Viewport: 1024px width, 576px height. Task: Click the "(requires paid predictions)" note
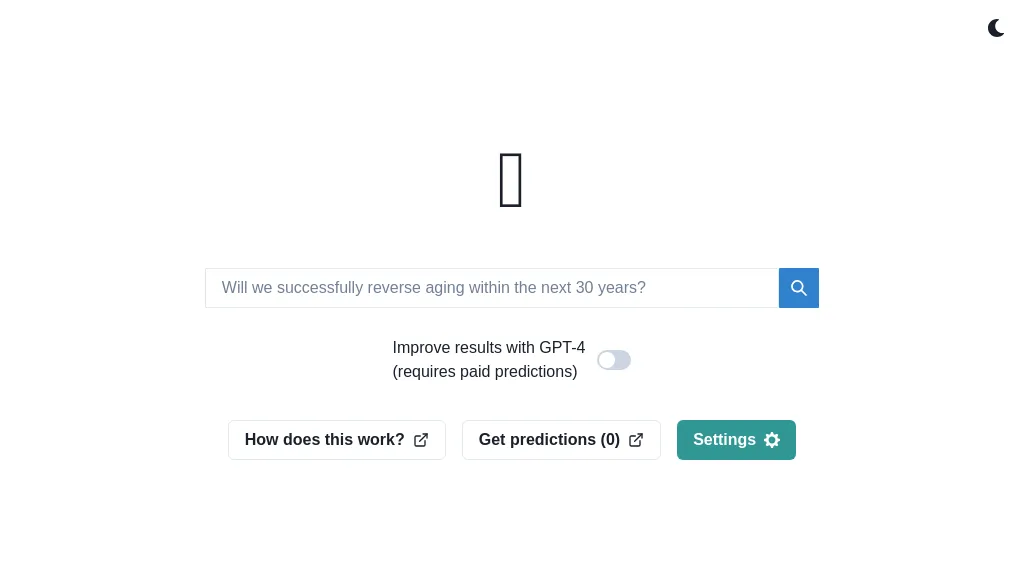tap(485, 372)
